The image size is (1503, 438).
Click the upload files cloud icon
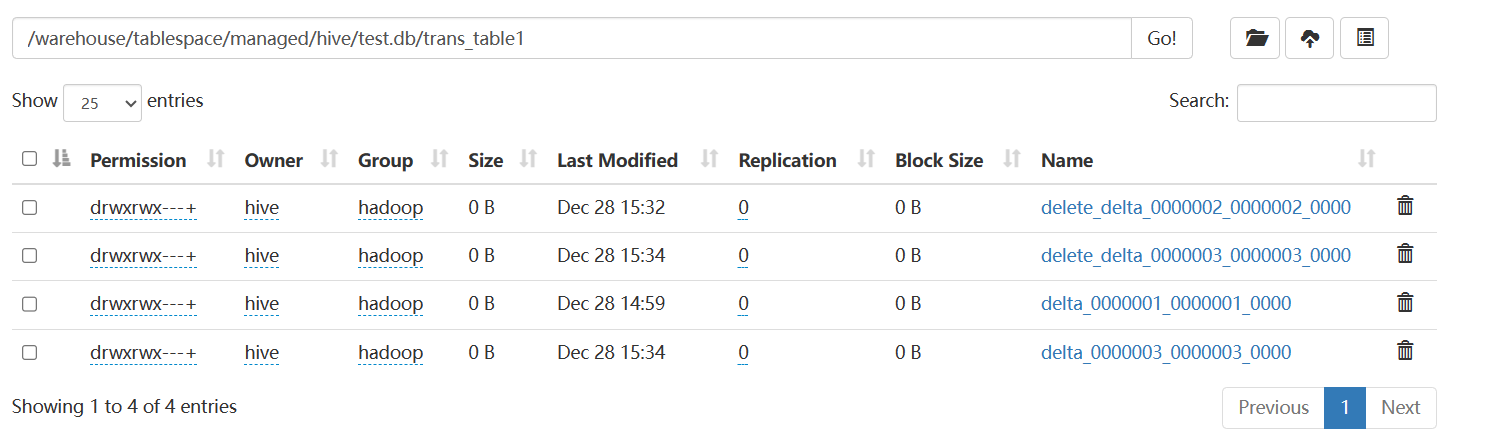click(x=1309, y=38)
